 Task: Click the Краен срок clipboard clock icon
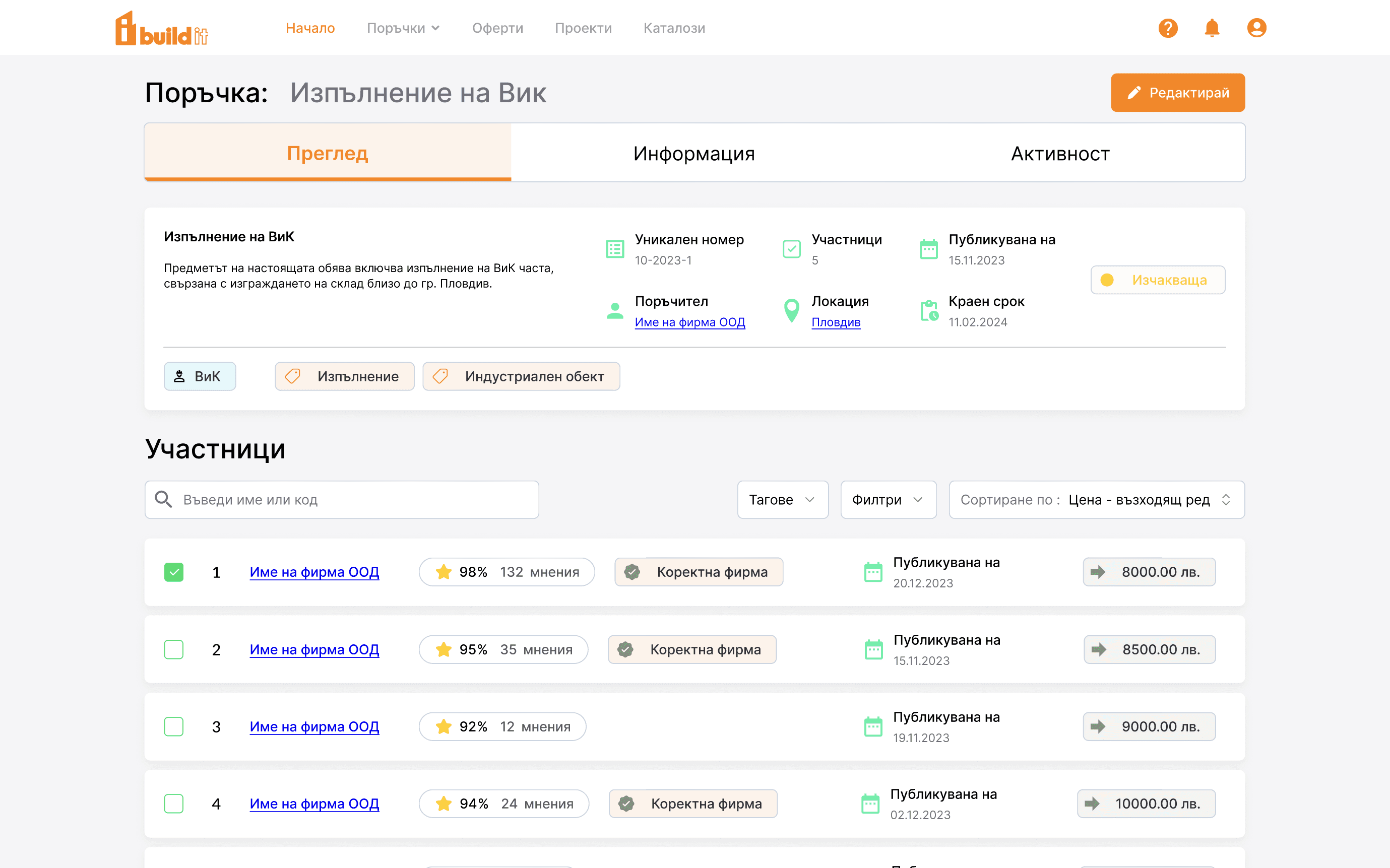tap(929, 310)
